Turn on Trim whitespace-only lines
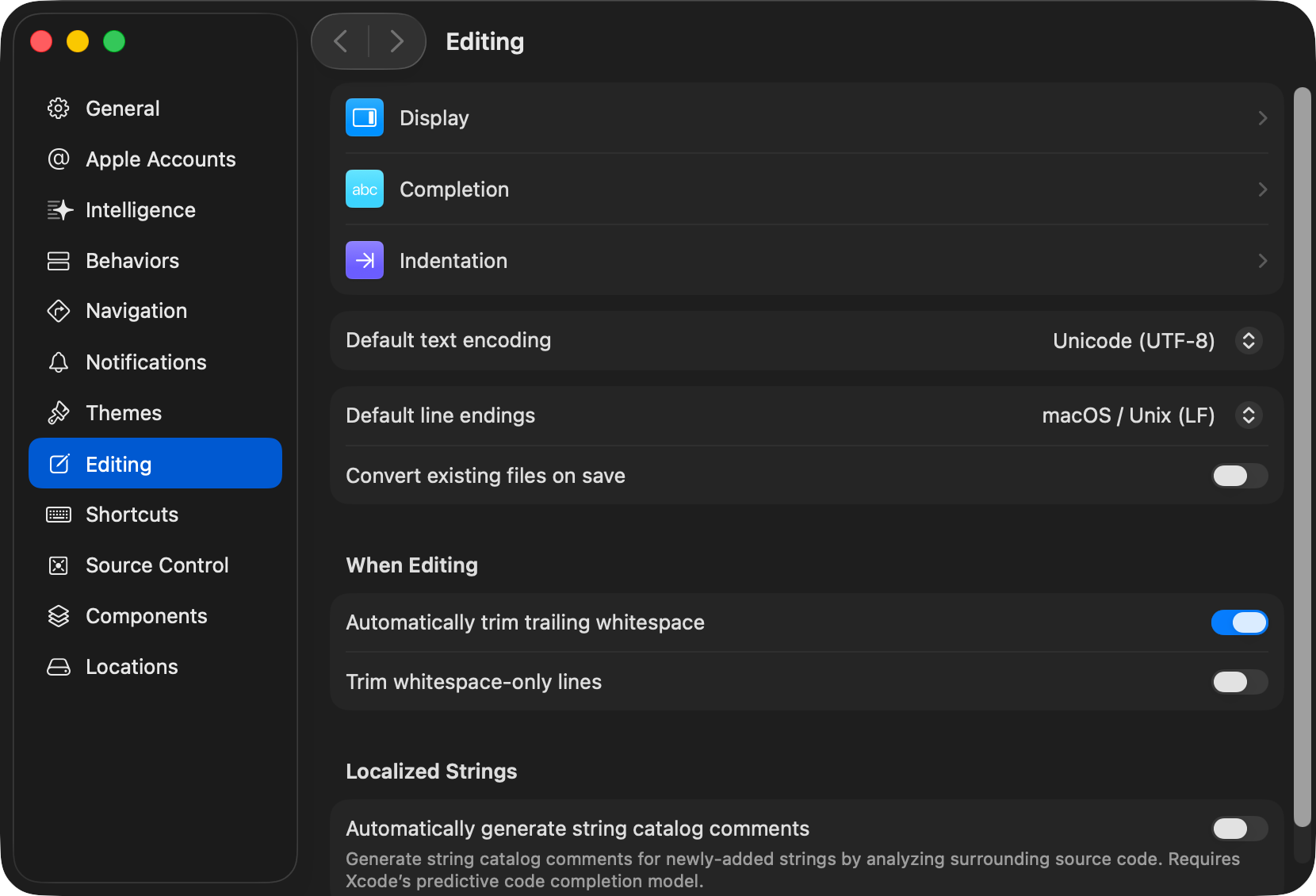1316x896 pixels. click(1239, 682)
